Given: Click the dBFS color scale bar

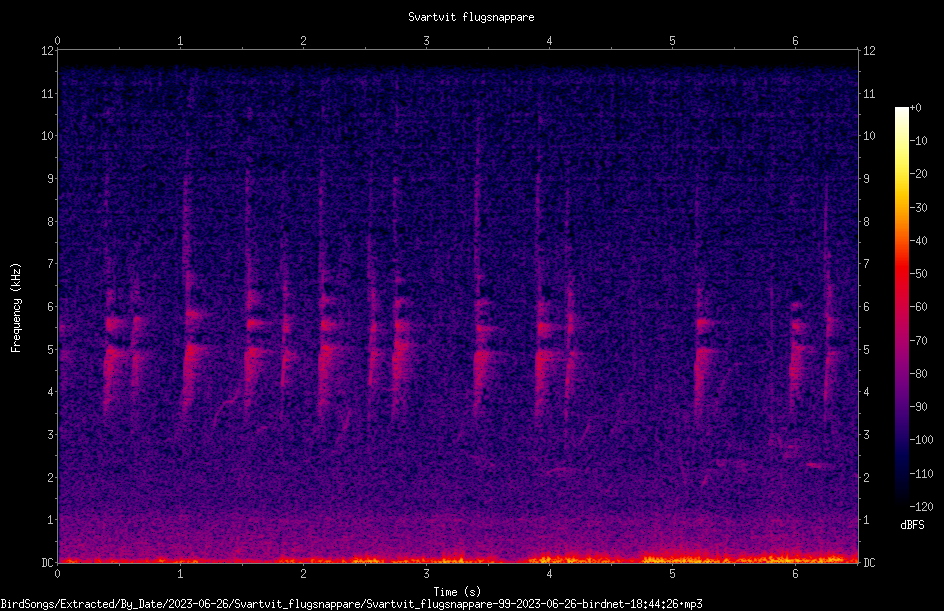Looking at the screenshot, I should pyautogui.click(x=901, y=307).
